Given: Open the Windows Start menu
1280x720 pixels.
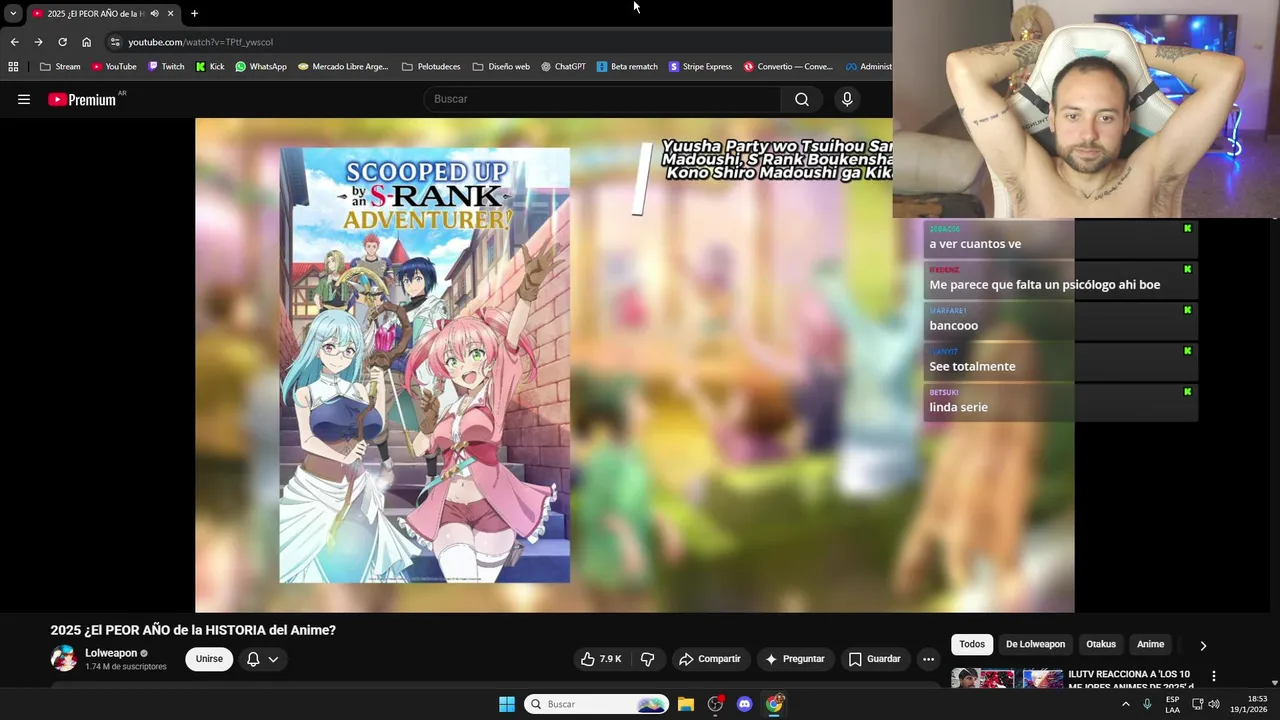Looking at the screenshot, I should (x=507, y=704).
